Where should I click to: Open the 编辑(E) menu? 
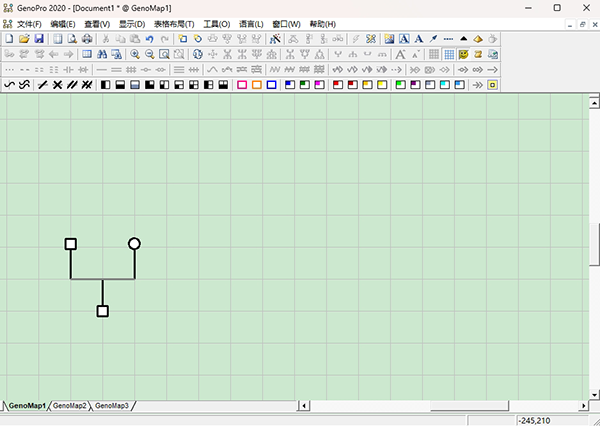pyautogui.click(x=63, y=24)
